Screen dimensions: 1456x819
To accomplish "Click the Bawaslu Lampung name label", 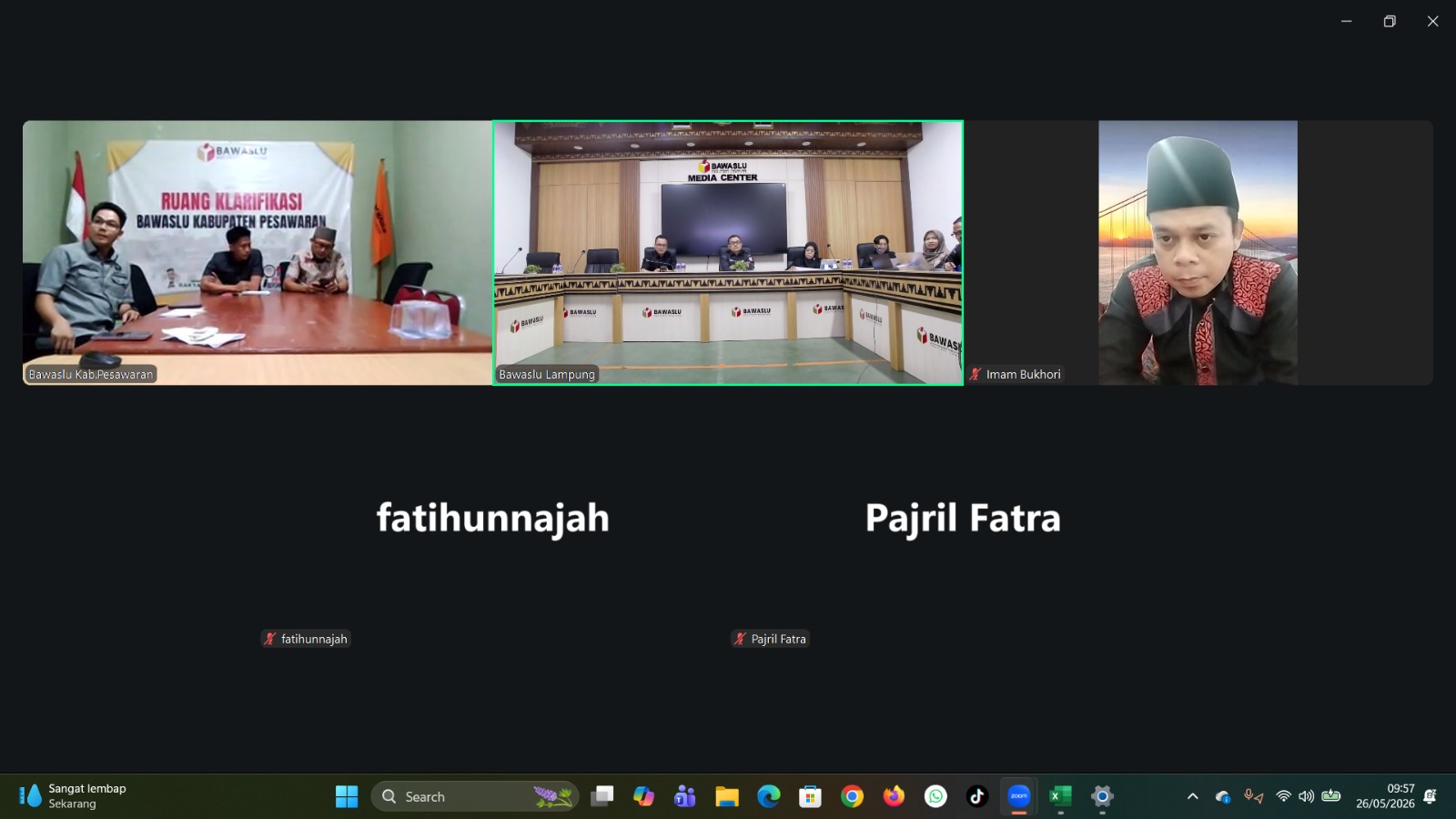I will click(x=547, y=374).
